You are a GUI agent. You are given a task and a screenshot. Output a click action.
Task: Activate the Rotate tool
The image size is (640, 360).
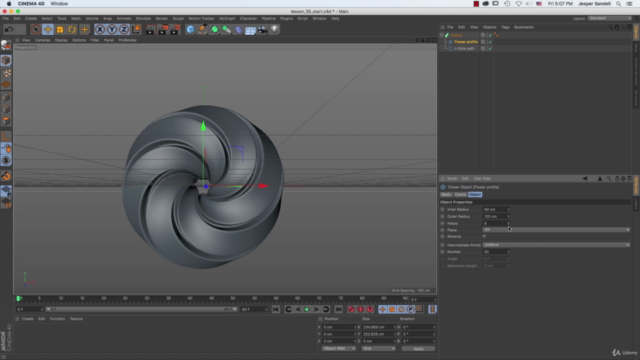coord(72,29)
